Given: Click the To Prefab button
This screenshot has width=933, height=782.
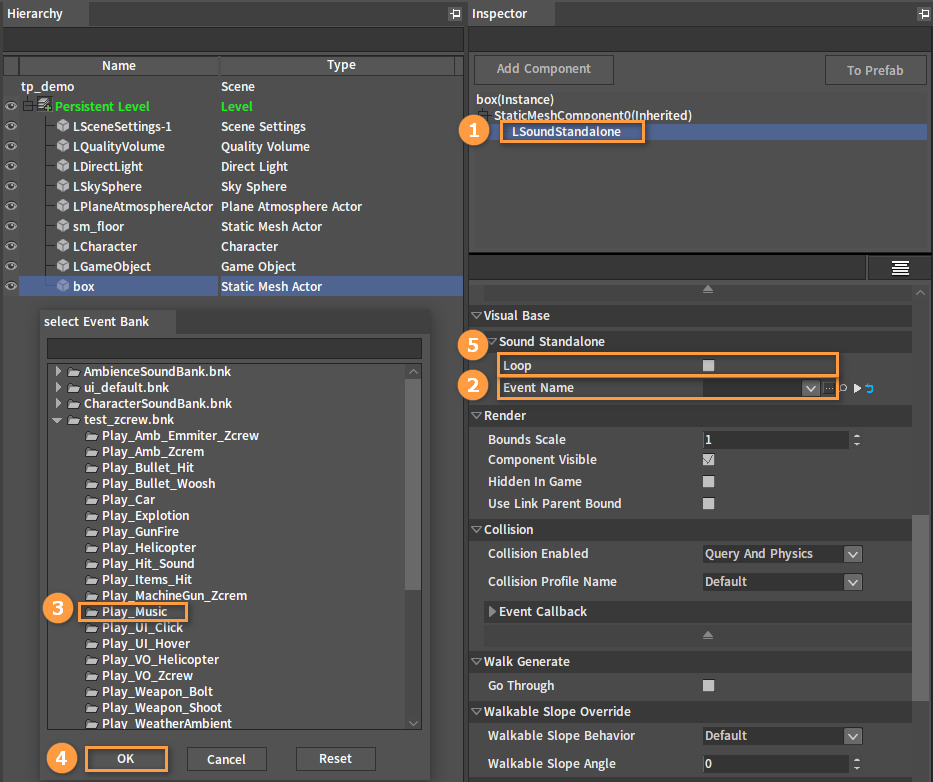Looking at the screenshot, I should point(875,70).
